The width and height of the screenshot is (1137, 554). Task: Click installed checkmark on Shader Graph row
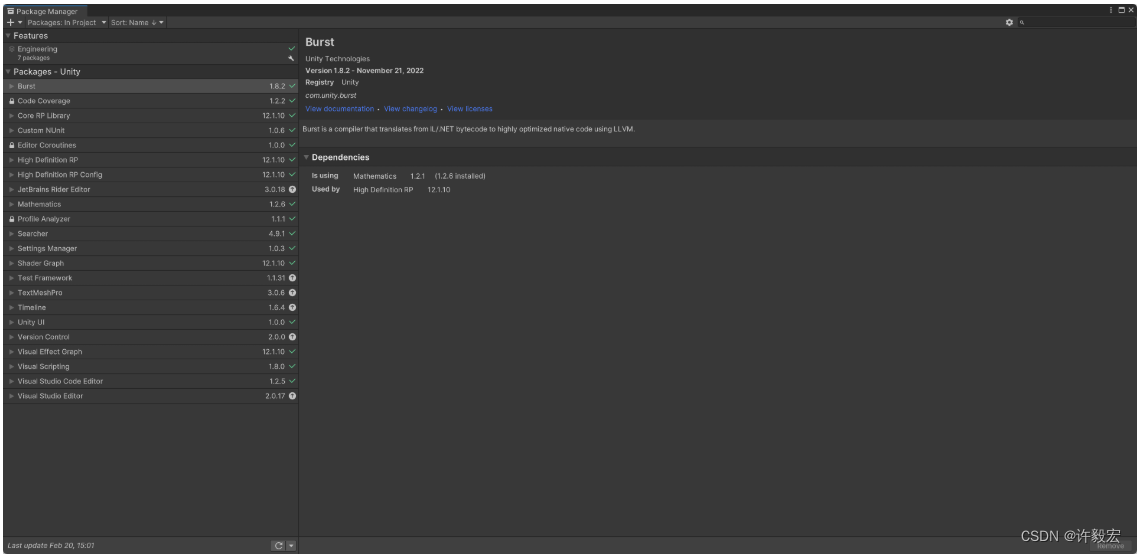tap(292, 263)
